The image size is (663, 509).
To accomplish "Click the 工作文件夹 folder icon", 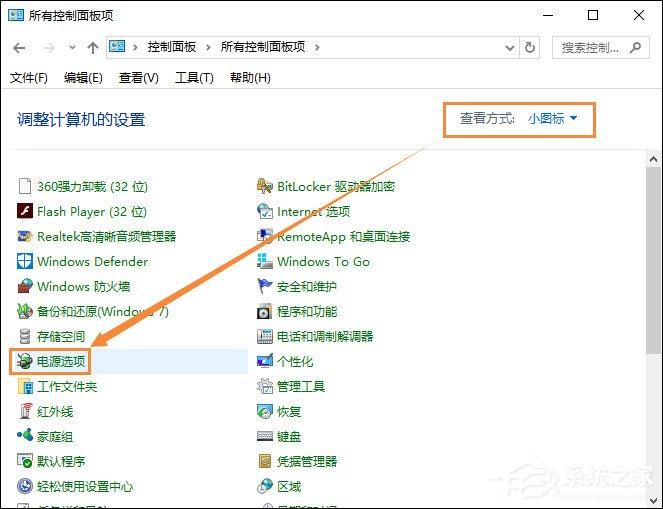I will (25, 386).
